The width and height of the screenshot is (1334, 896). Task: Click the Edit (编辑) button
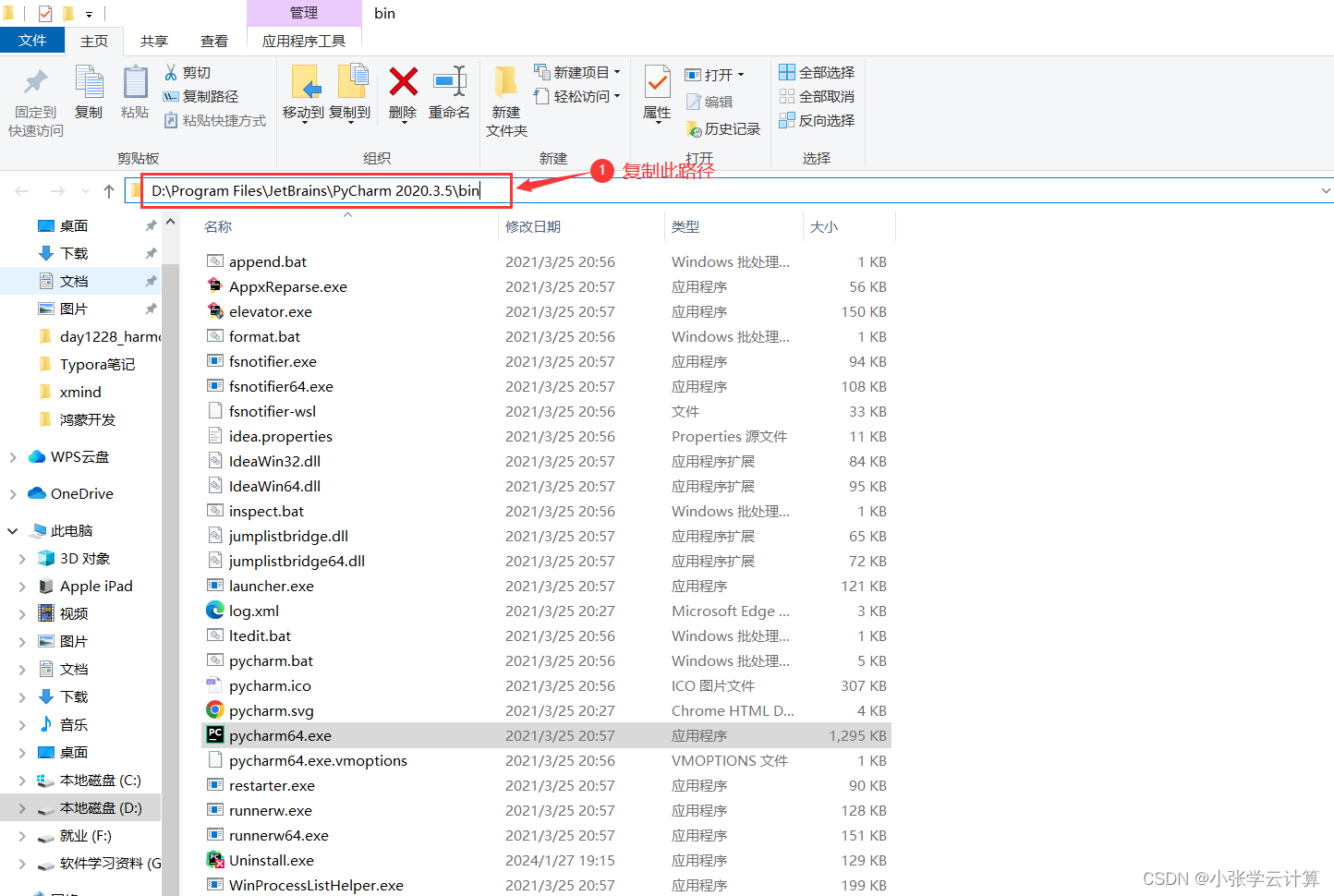tap(709, 102)
